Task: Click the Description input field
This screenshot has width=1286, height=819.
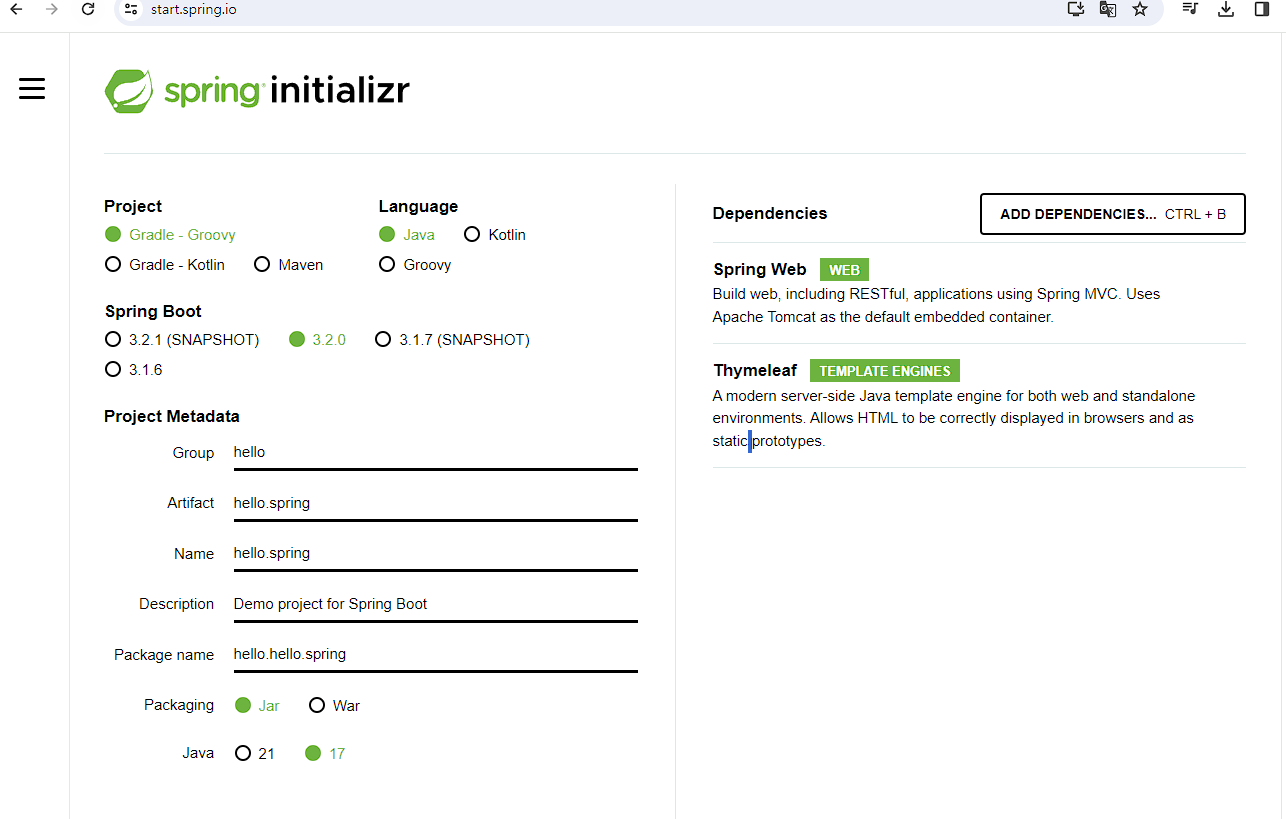Action: point(435,604)
